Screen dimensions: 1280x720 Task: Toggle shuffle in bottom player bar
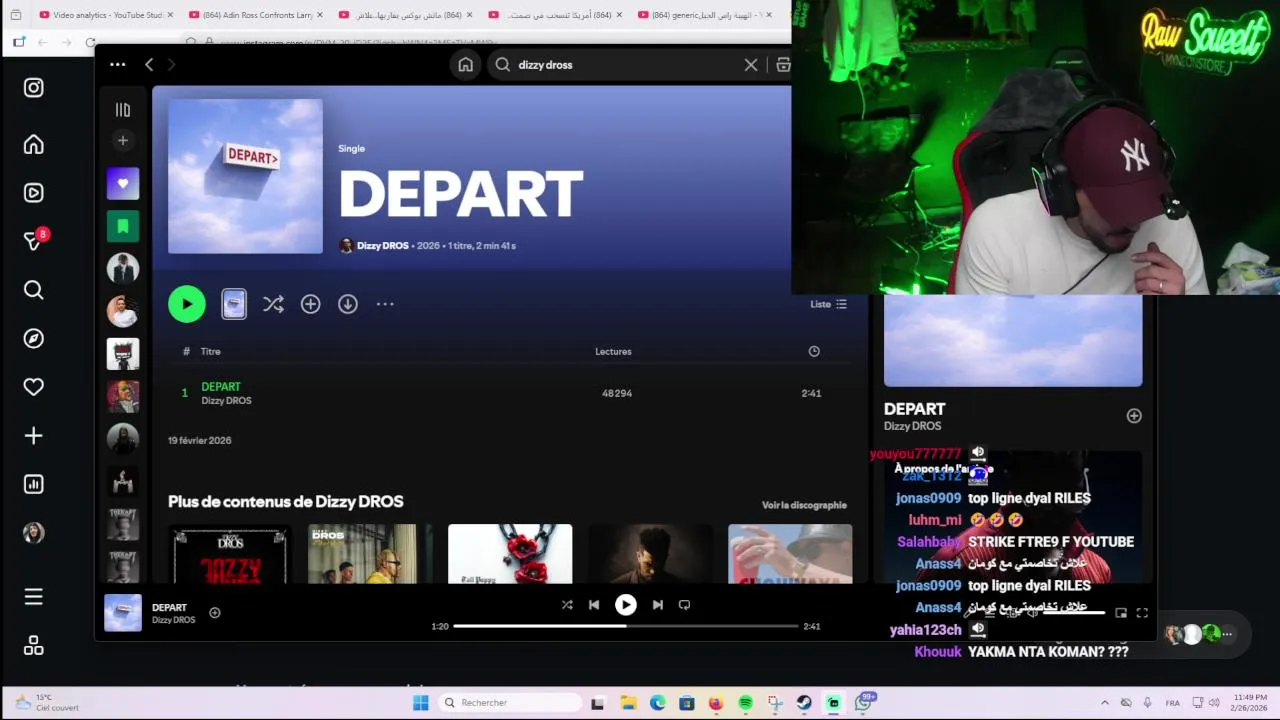(567, 605)
